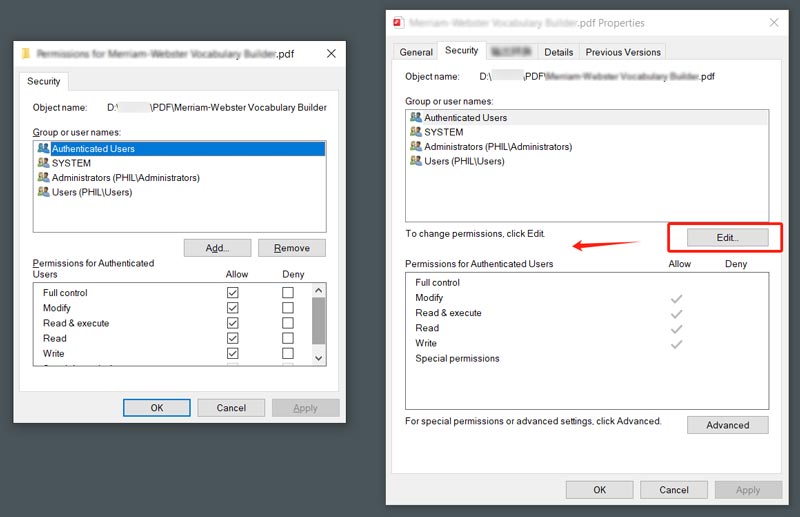Check Deny box for Modify

(288, 308)
